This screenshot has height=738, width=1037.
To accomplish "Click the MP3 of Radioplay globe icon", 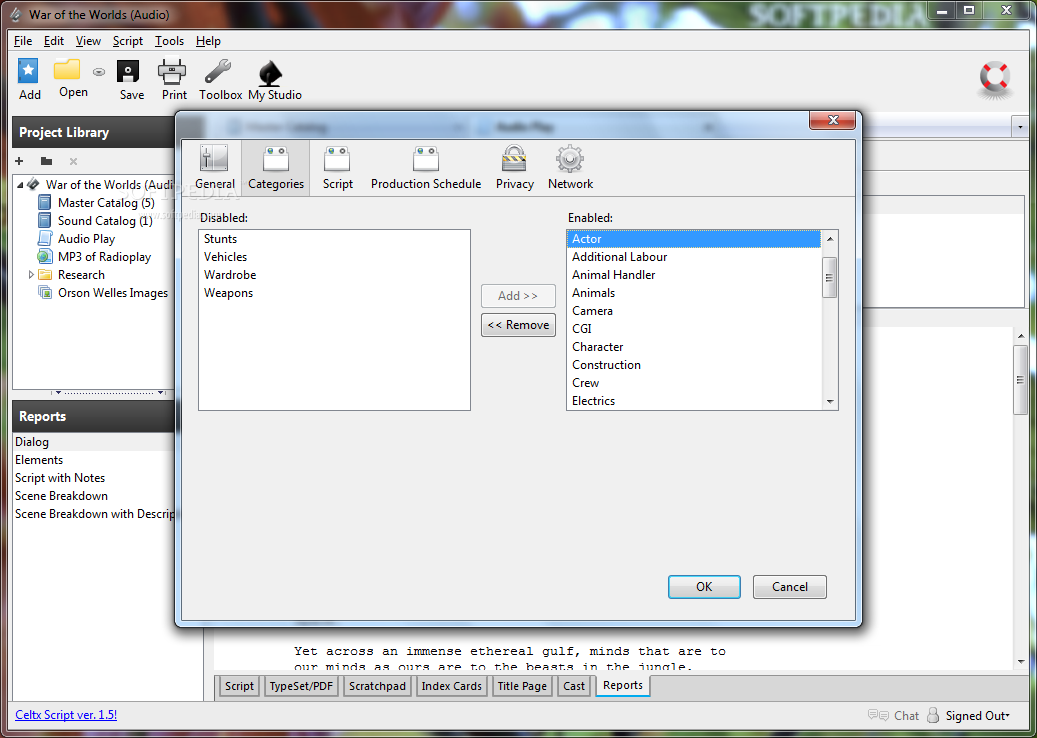I will pos(44,257).
